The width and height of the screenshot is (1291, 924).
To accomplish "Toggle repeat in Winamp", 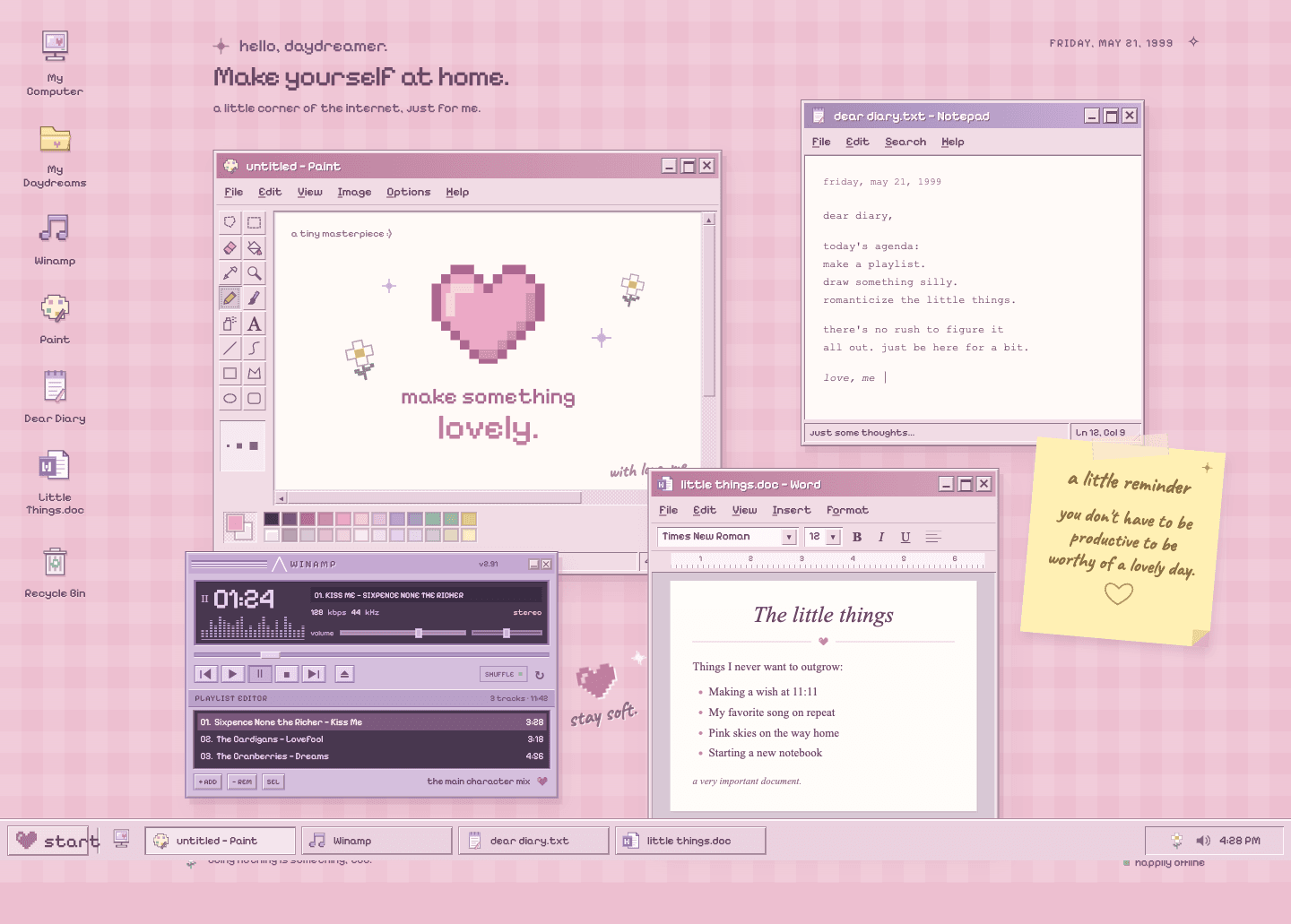I will [540, 675].
